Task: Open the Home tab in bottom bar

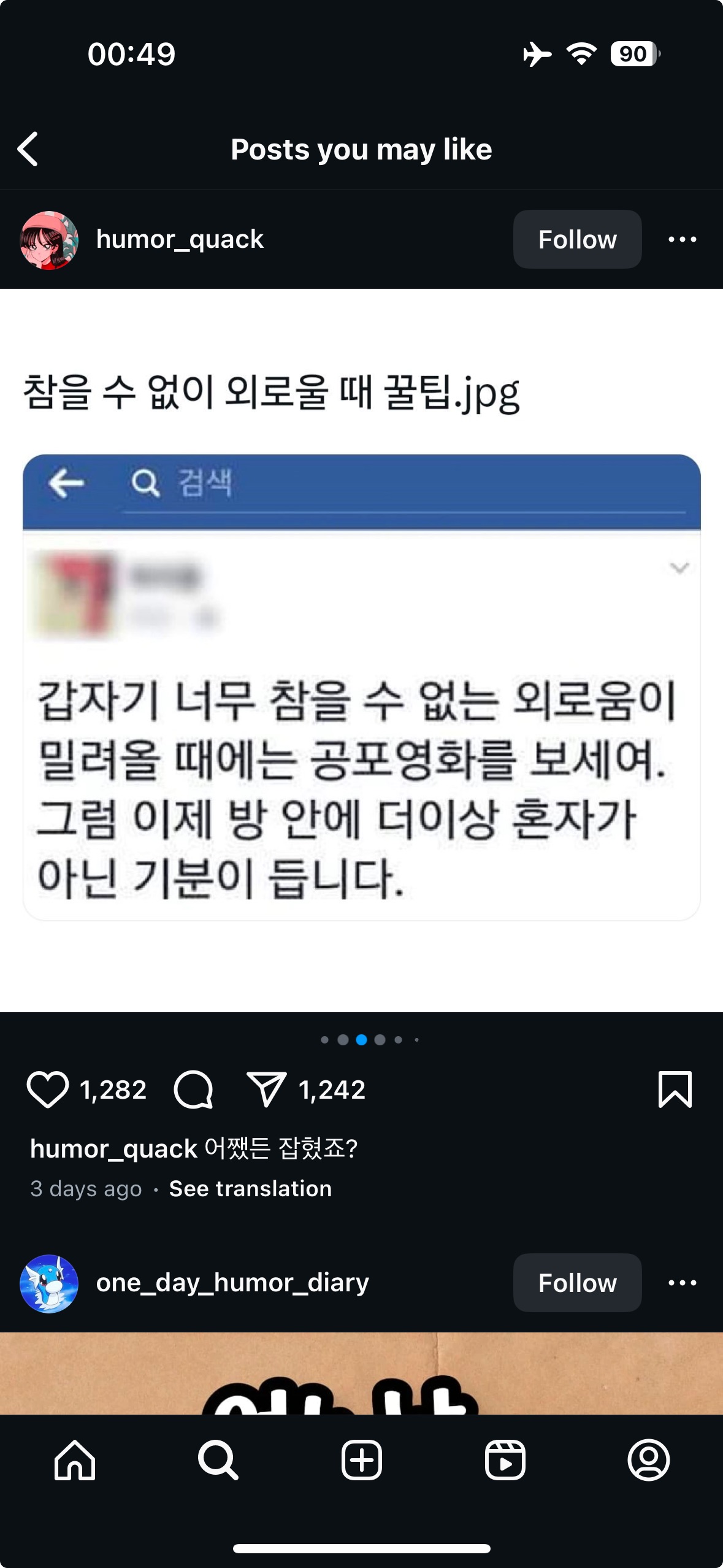Action: coord(75,1460)
